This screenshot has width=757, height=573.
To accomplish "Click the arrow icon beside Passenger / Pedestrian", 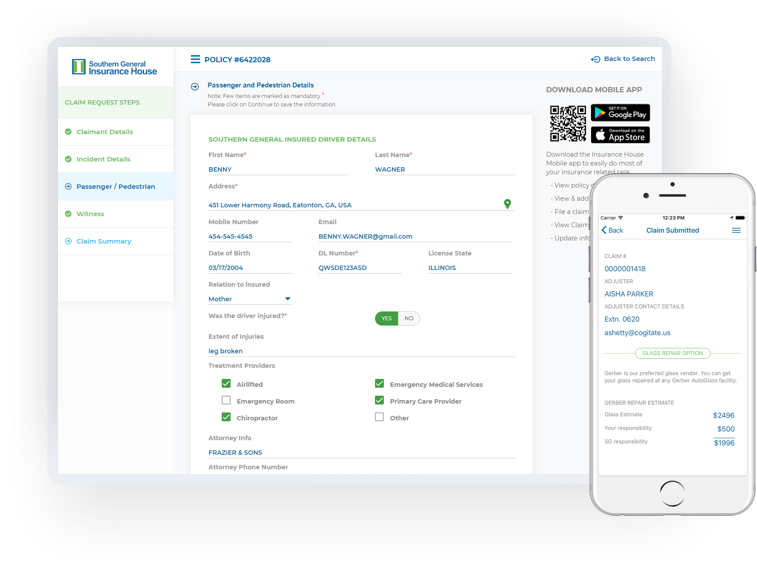I will pos(68,186).
